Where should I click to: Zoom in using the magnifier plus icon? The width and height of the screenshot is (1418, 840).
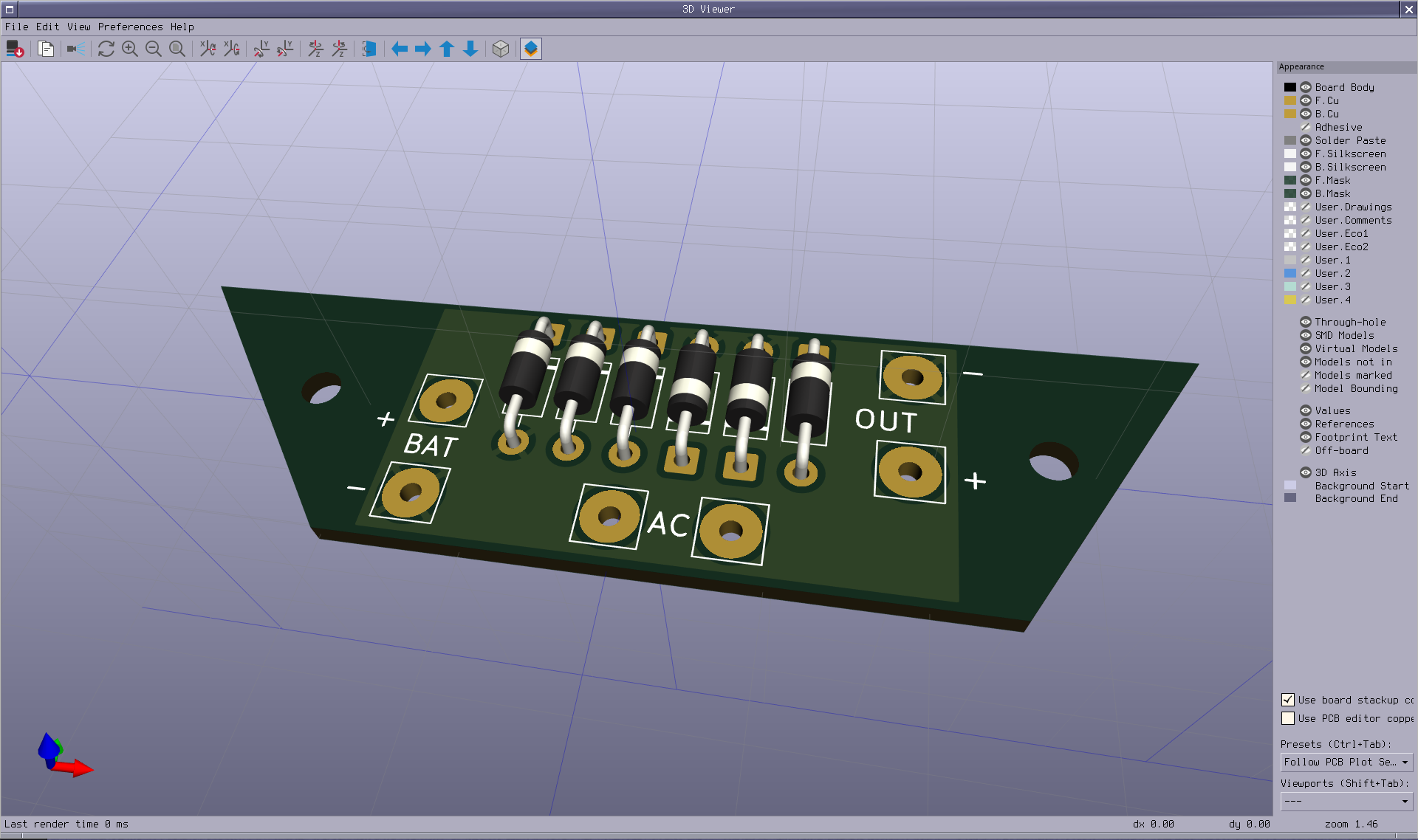click(x=130, y=49)
